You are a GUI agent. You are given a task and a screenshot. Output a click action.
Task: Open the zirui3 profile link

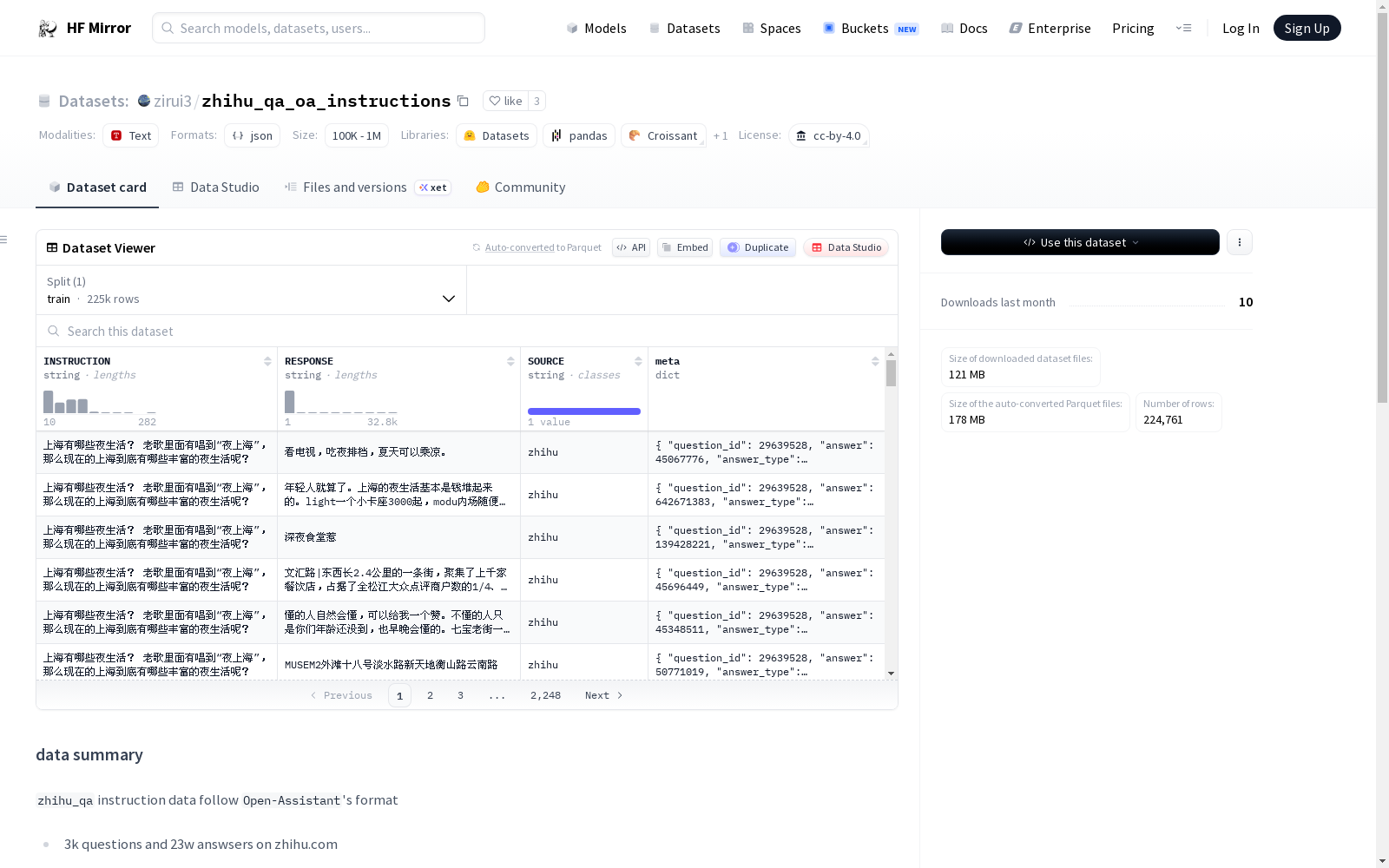pos(173,101)
